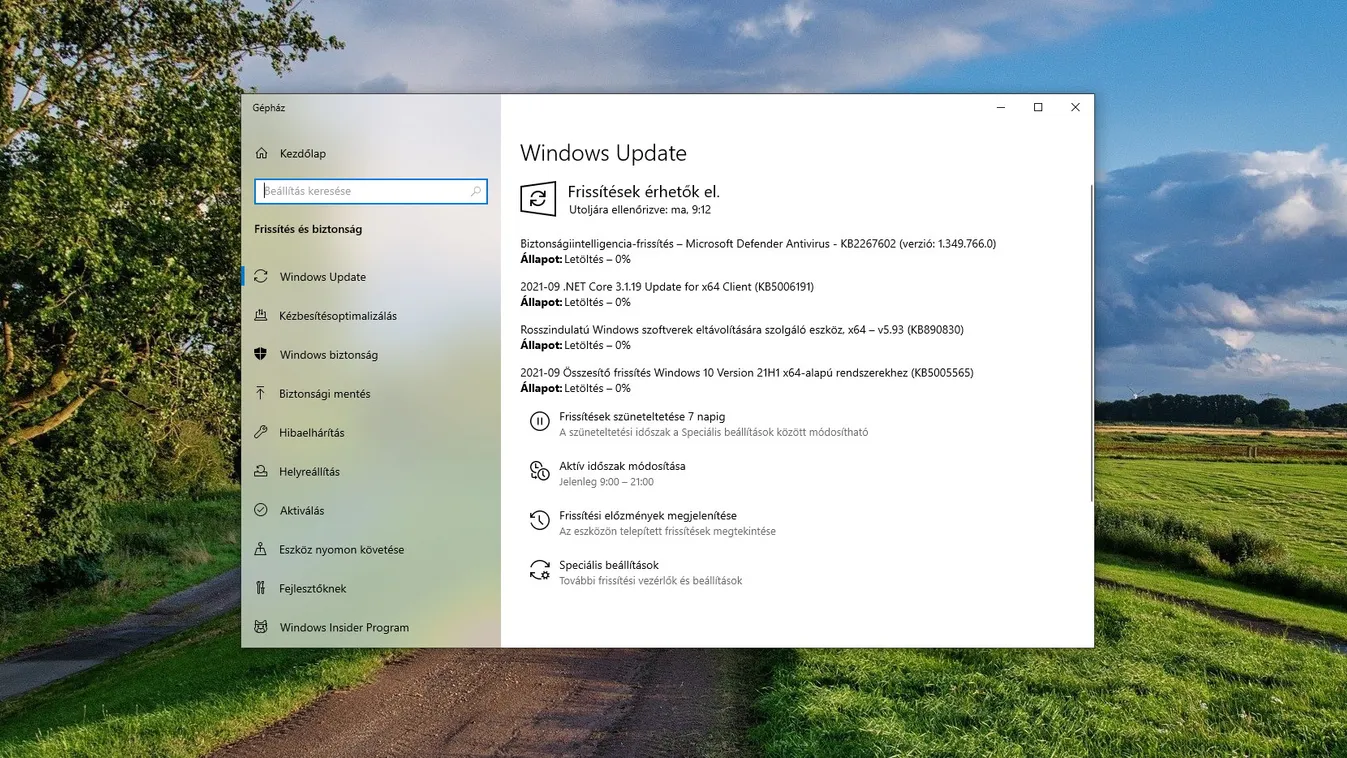
Task: Click the Kézbesítésoptimalizálás sidebar icon
Action: [261, 315]
